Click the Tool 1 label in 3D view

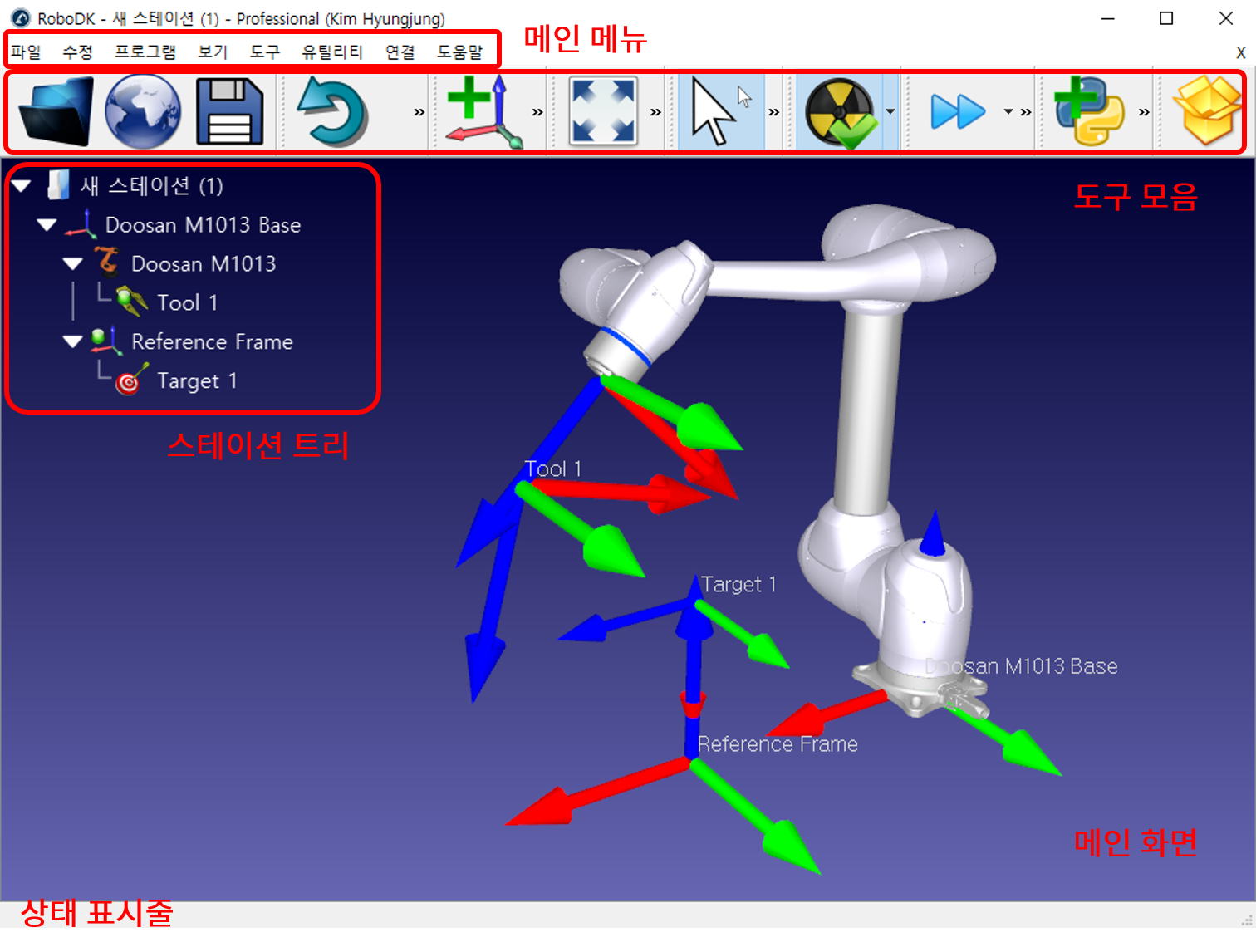553,469
